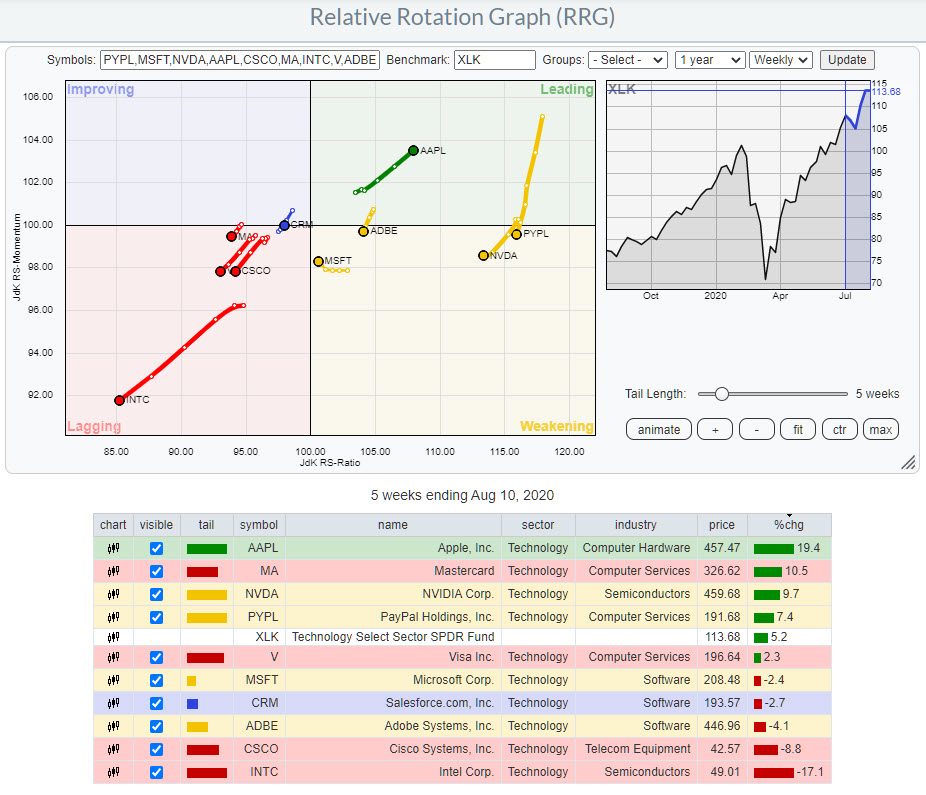Toggle visibility checkbox for PayPal Holdings
Screen dimensions: 926x795
tap(156, 617)
